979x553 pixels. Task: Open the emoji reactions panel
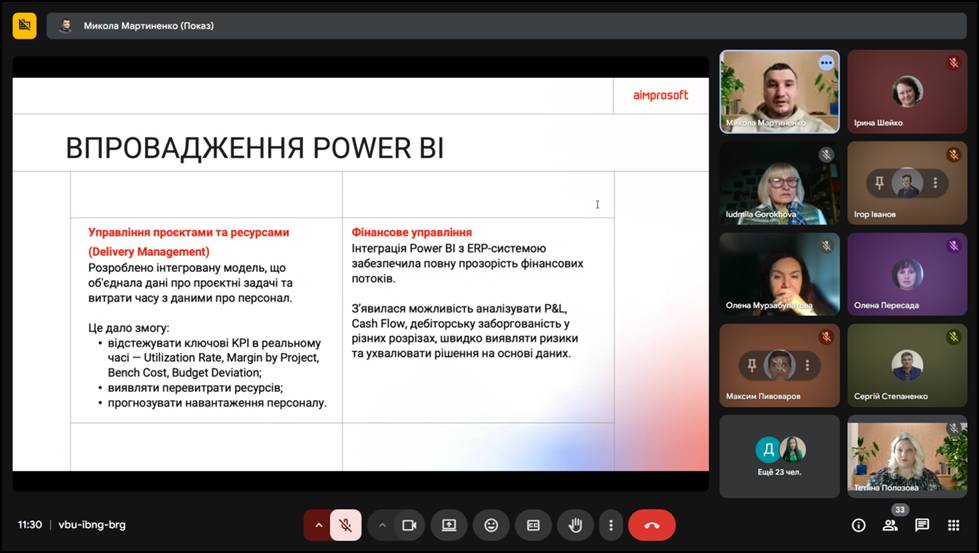pos(491,525)
